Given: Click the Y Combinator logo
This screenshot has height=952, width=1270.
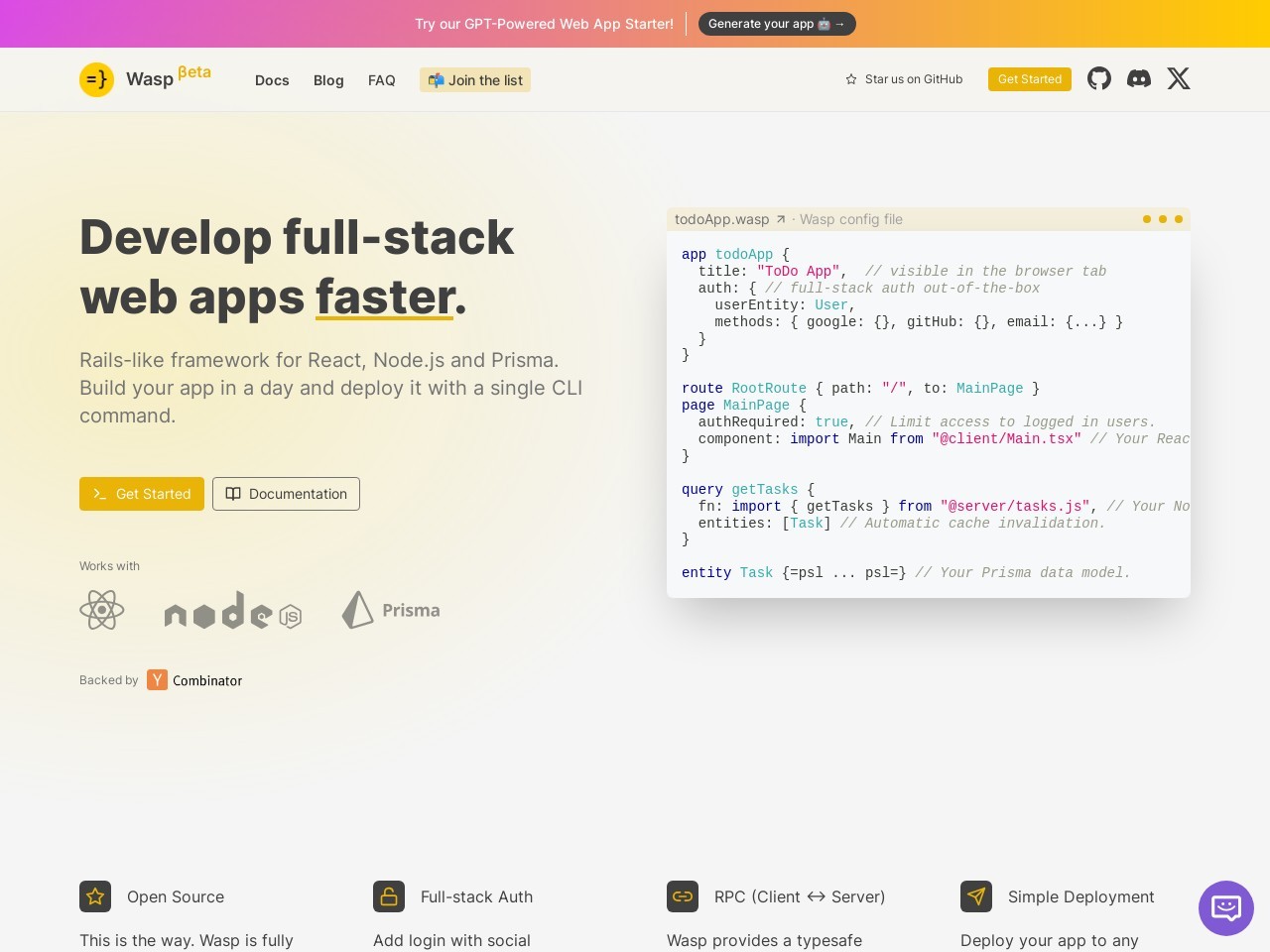Looking at the screenshot, I should tap(158, 679).
